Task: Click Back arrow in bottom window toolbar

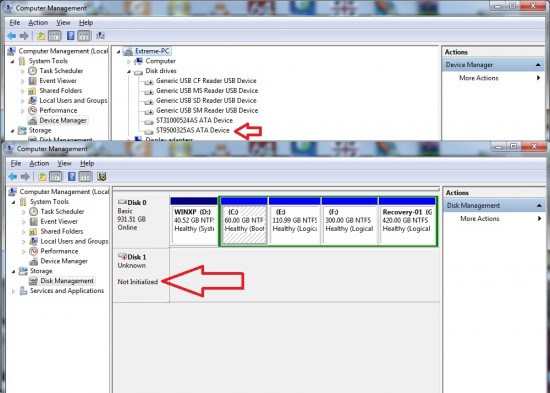Action: 13,176
